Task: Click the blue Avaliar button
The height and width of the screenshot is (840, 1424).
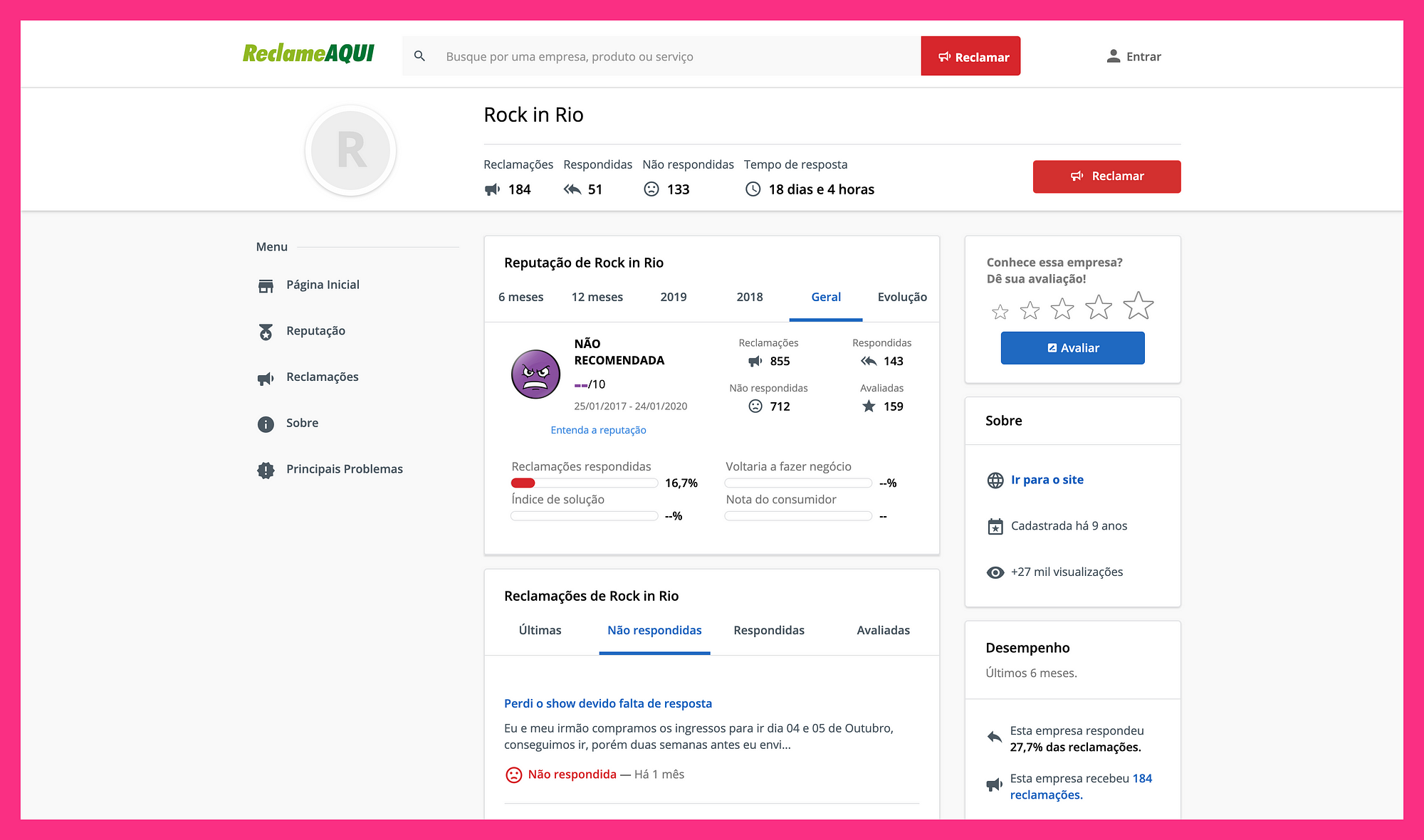Action: pos(1073,348)
